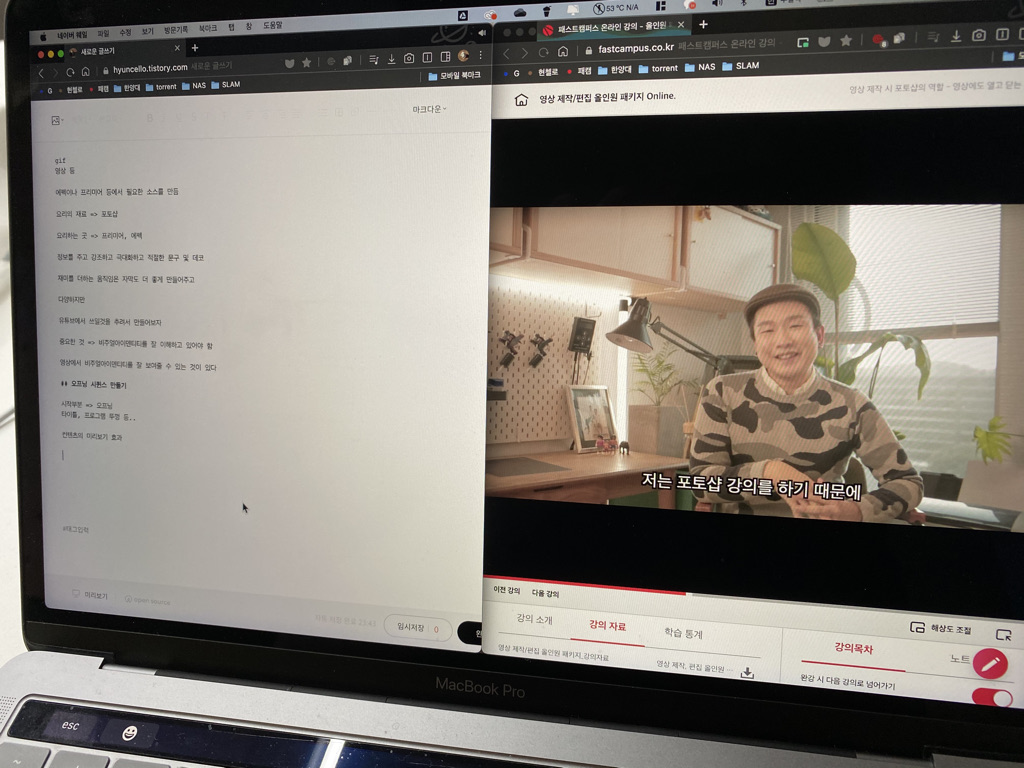The height and width of the screenshot is (768, 1024).
Task: Open the torrent bookmark folder in Fastcampus window
Action: pos(658,68)
